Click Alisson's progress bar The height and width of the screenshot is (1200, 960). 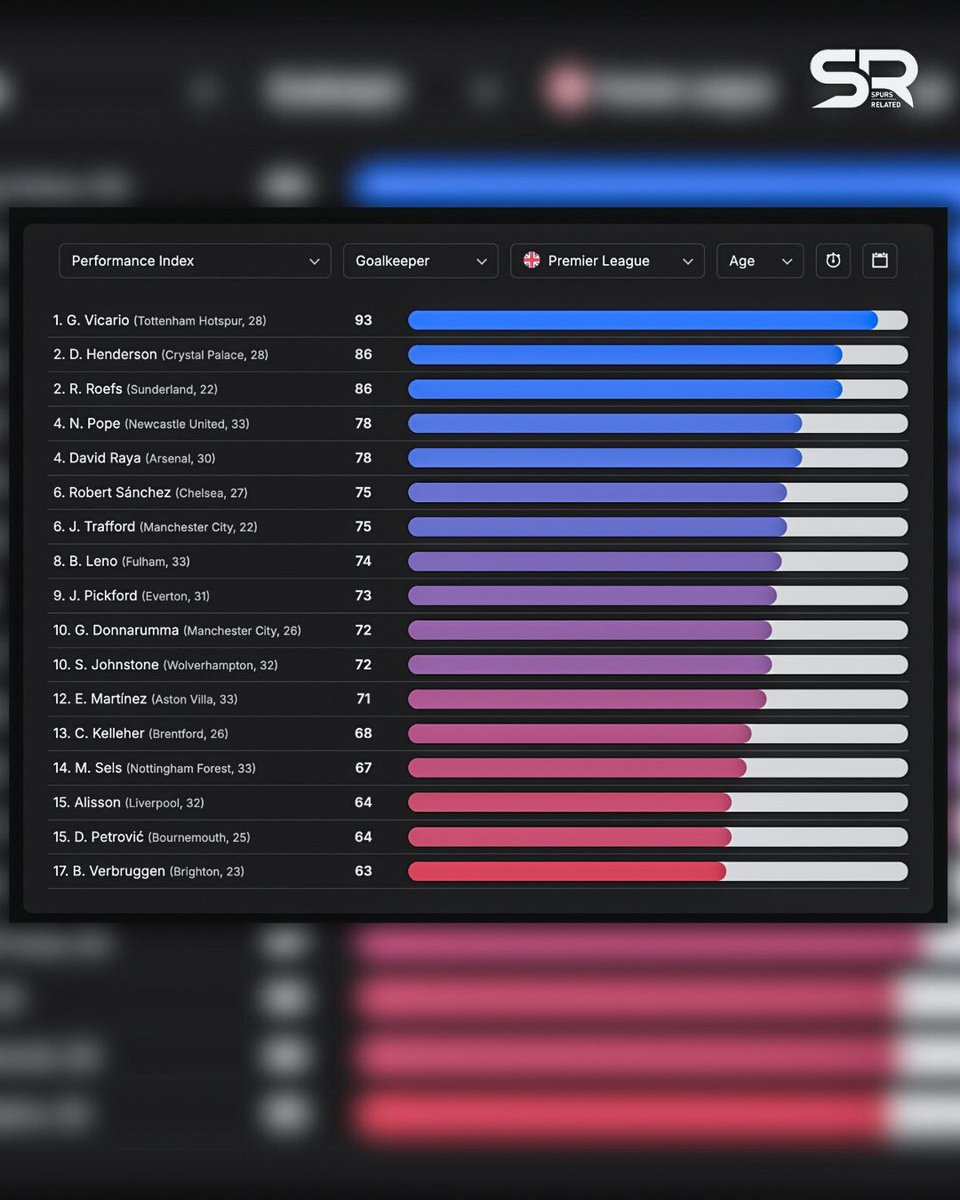point(570,802)
